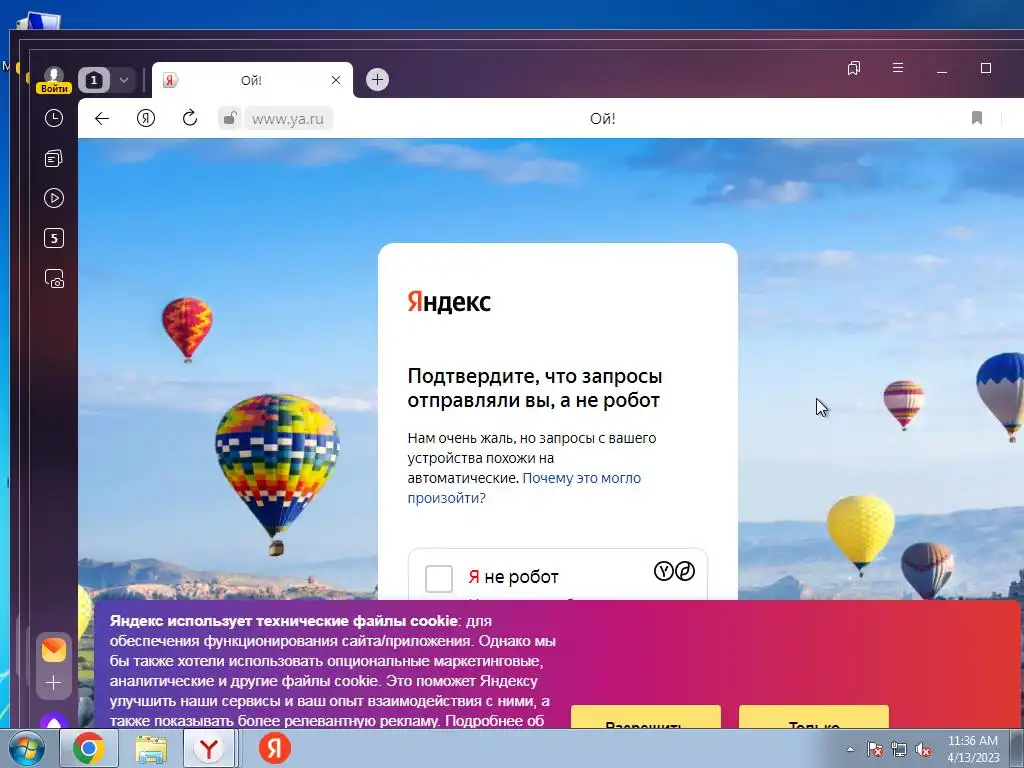
Task: Open Yandex Mail from sidebar envelope icon
Action: coord(54,649)
